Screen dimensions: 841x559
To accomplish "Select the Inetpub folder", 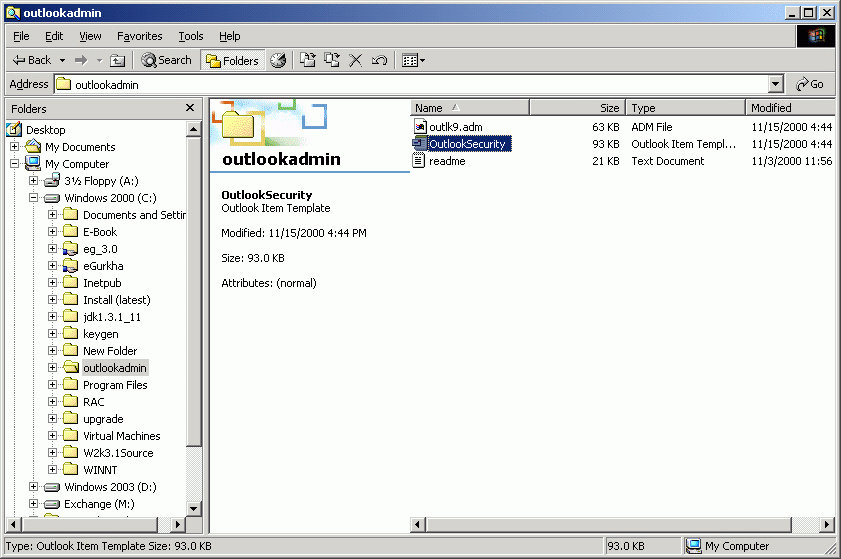I will (x=102, y=283).
